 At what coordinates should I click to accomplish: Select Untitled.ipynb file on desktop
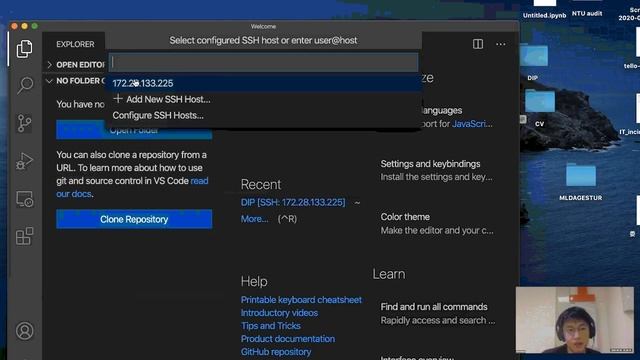[x=544, y=9]
